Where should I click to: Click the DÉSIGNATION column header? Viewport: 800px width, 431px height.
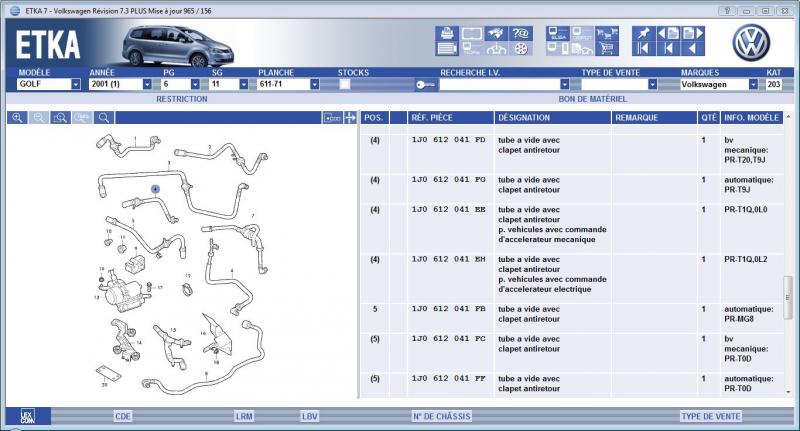tap(553, 118)
